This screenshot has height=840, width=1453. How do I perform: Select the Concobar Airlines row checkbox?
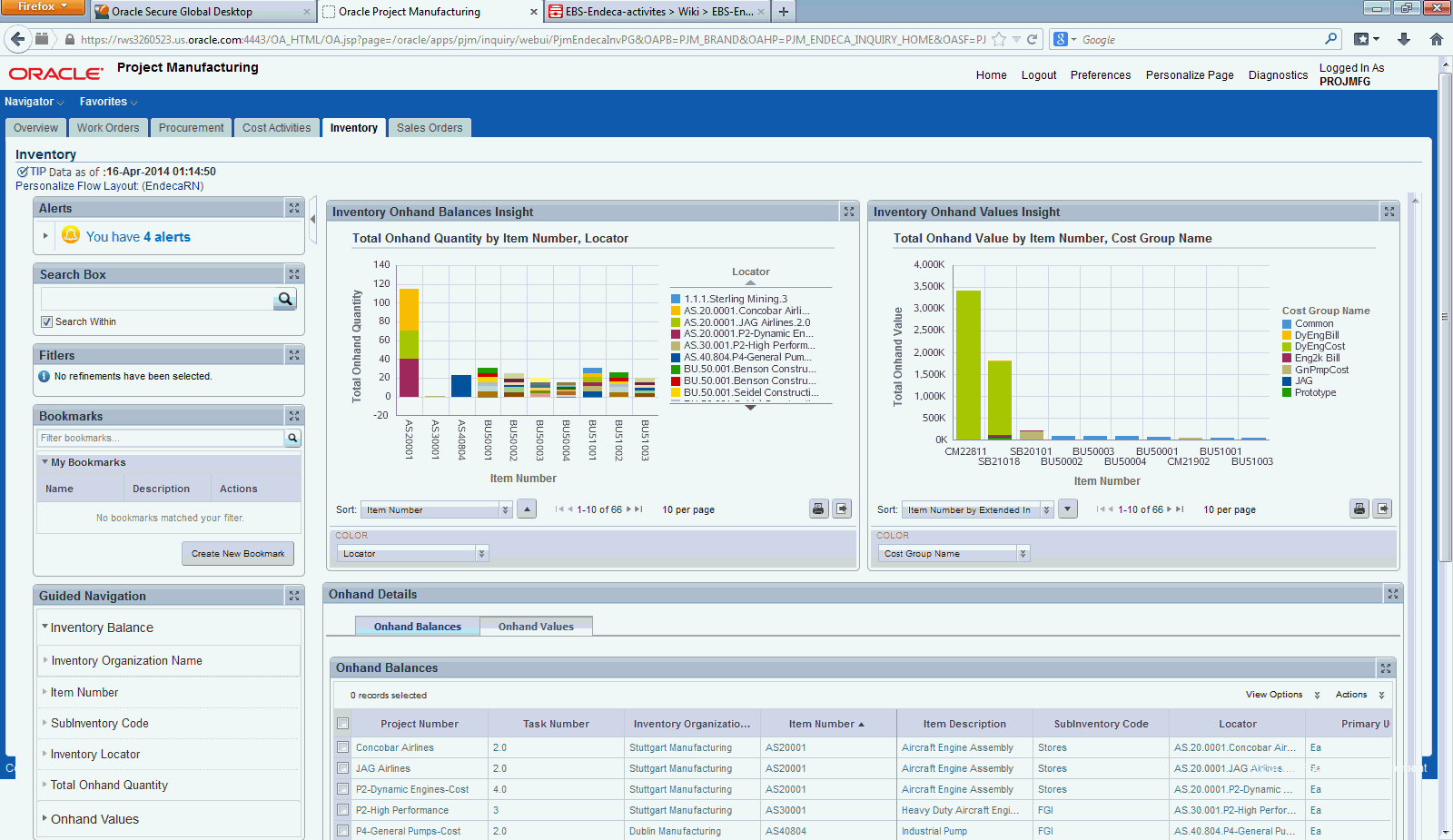[342, 747]
